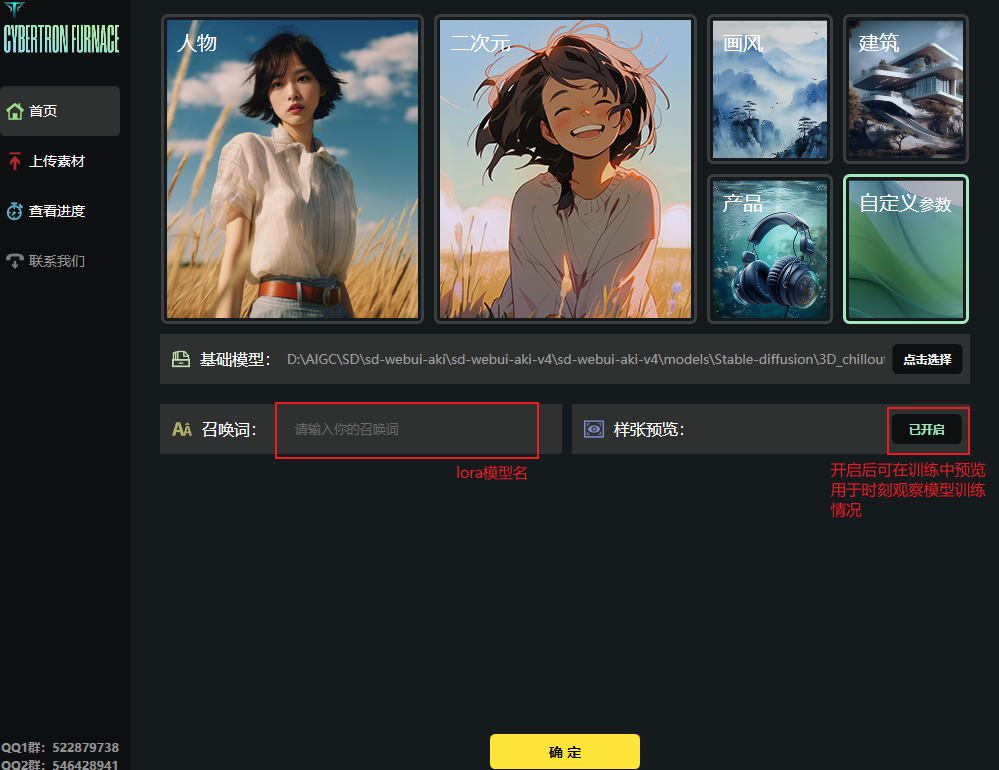The height and width of the screenshot is (770, 999).
Task: Click into the 召唤词 input field
Action: click(x=406, y=429)
